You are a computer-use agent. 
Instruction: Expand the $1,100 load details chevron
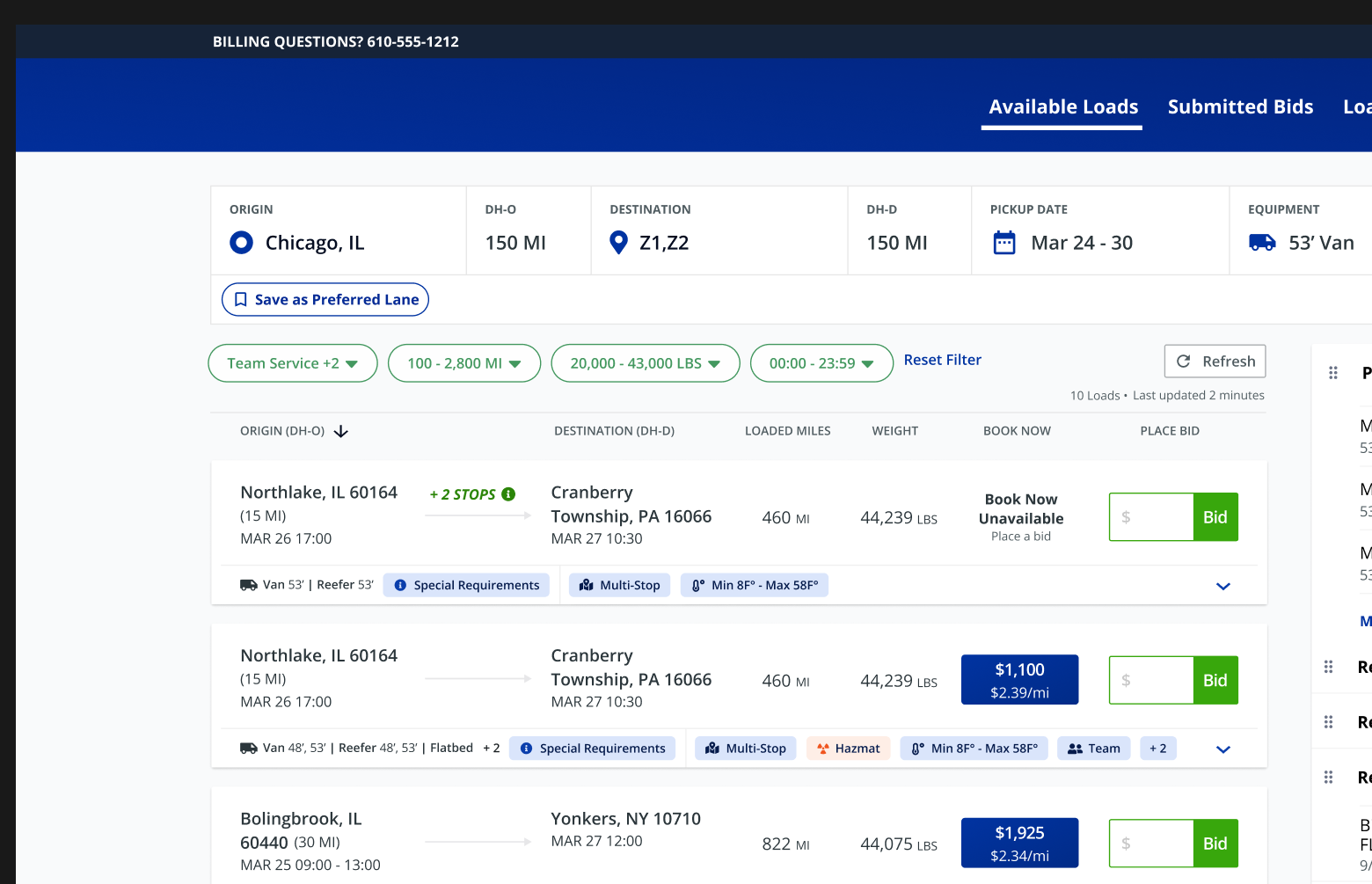(x=1222, y=749)
